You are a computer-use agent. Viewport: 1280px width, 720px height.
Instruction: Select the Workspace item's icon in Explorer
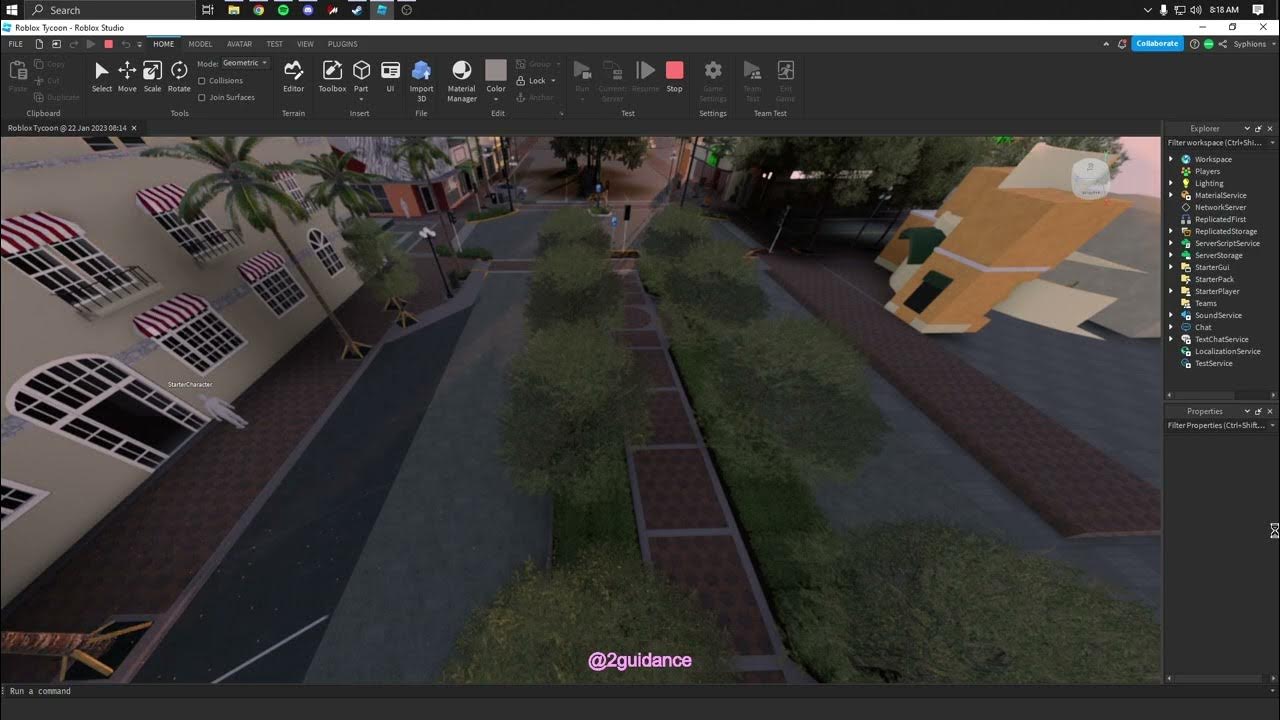tap(1186, 159)
